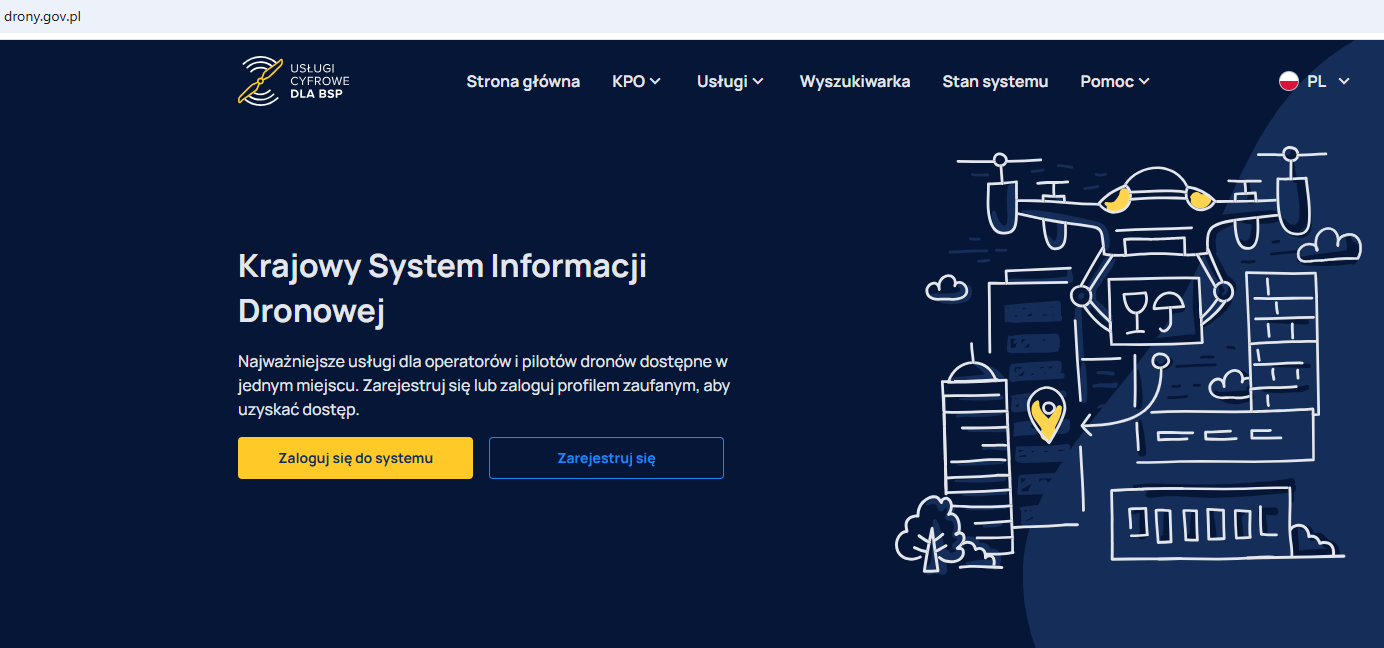Expand the Usługi navigation dropdown
1384x648 pixels.
point(730,81)
